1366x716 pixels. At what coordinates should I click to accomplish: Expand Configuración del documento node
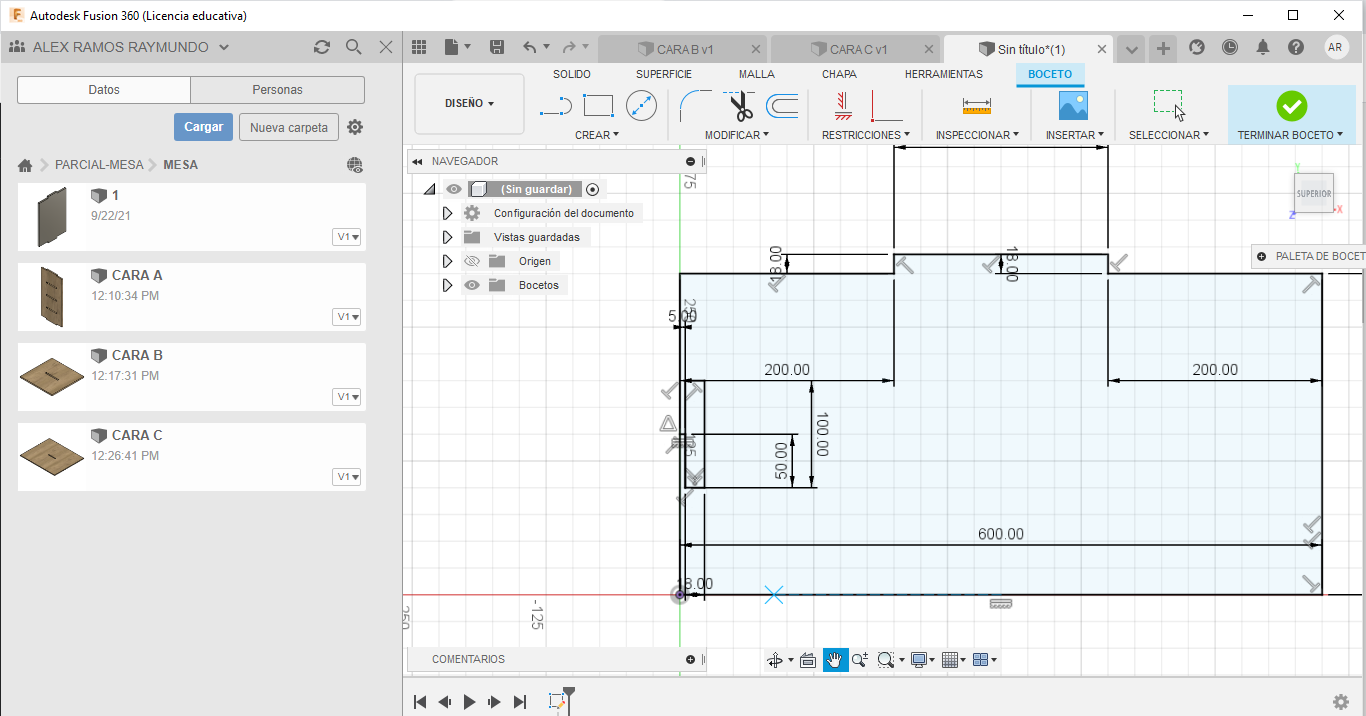click(x=447, y=213)
